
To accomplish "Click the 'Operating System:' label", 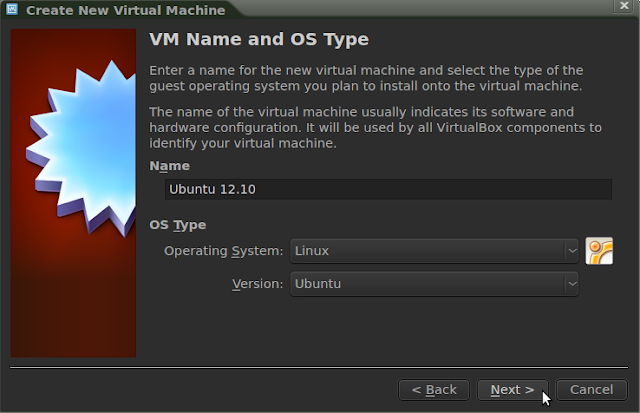I will [x=224, y=250].
